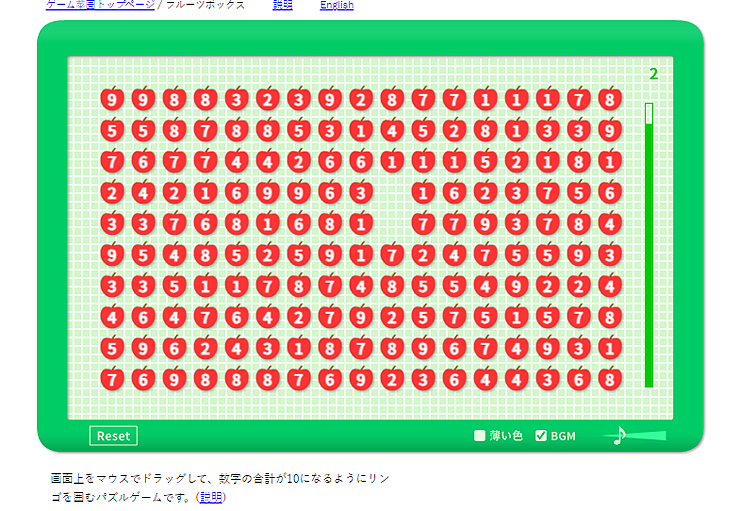The image size is (740, 511).
Task: Open the ゲーム菜園トップページ link
Action: (x=100, y=4)
